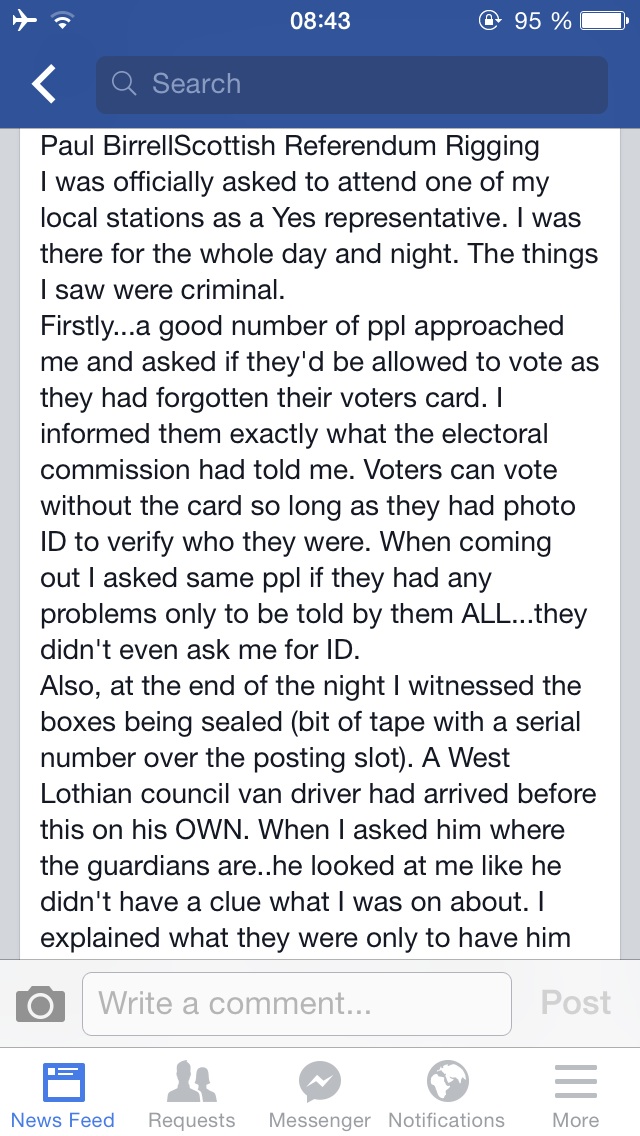This screenshot has height=1136, width=640.
Task: Tap the Post button
Action: pos(575,1003)
